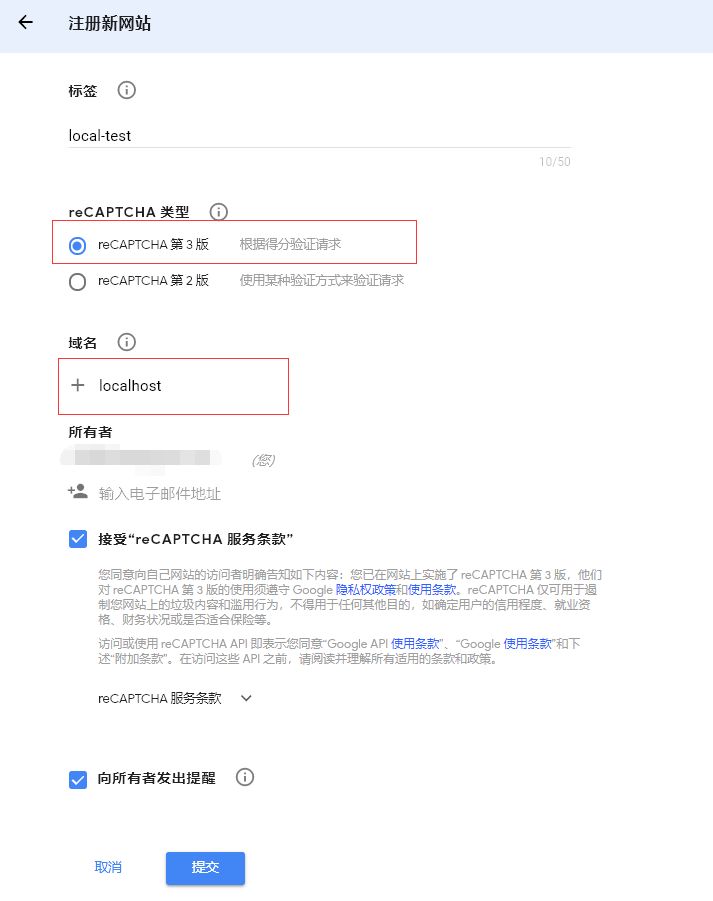Open info icon next to 标签
This screenshot has width=713, height=901.
pos(126,90)
